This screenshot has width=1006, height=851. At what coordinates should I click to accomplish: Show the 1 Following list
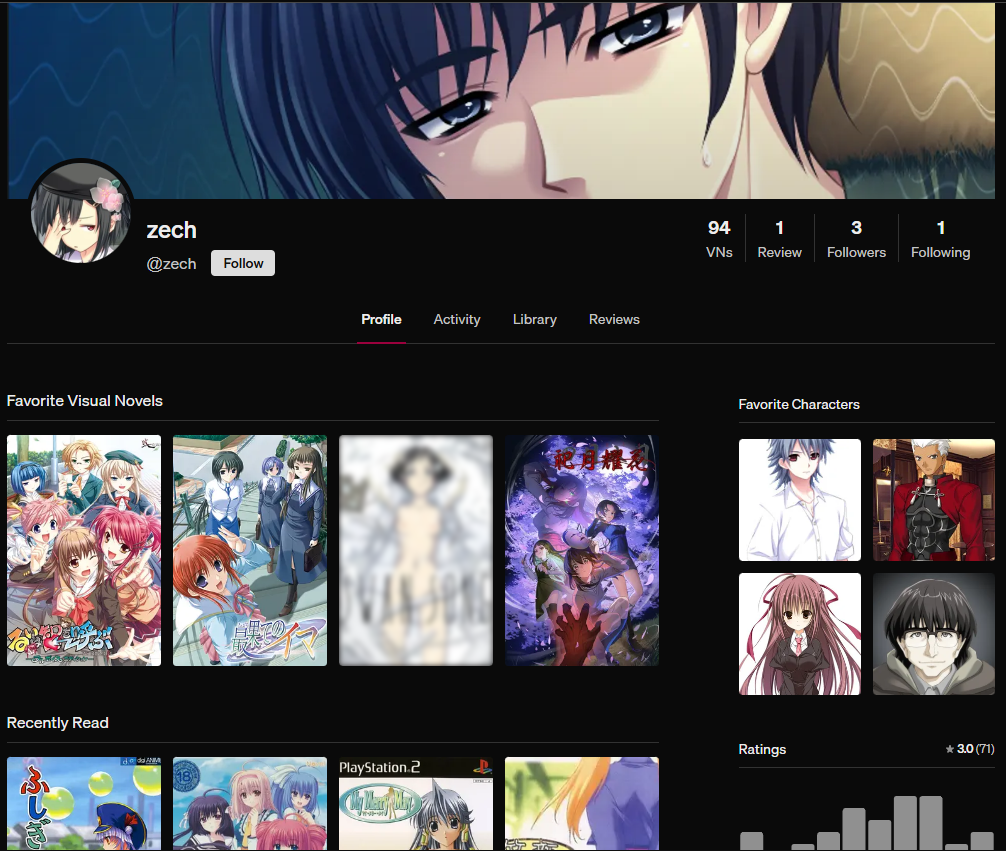(940, 239)
